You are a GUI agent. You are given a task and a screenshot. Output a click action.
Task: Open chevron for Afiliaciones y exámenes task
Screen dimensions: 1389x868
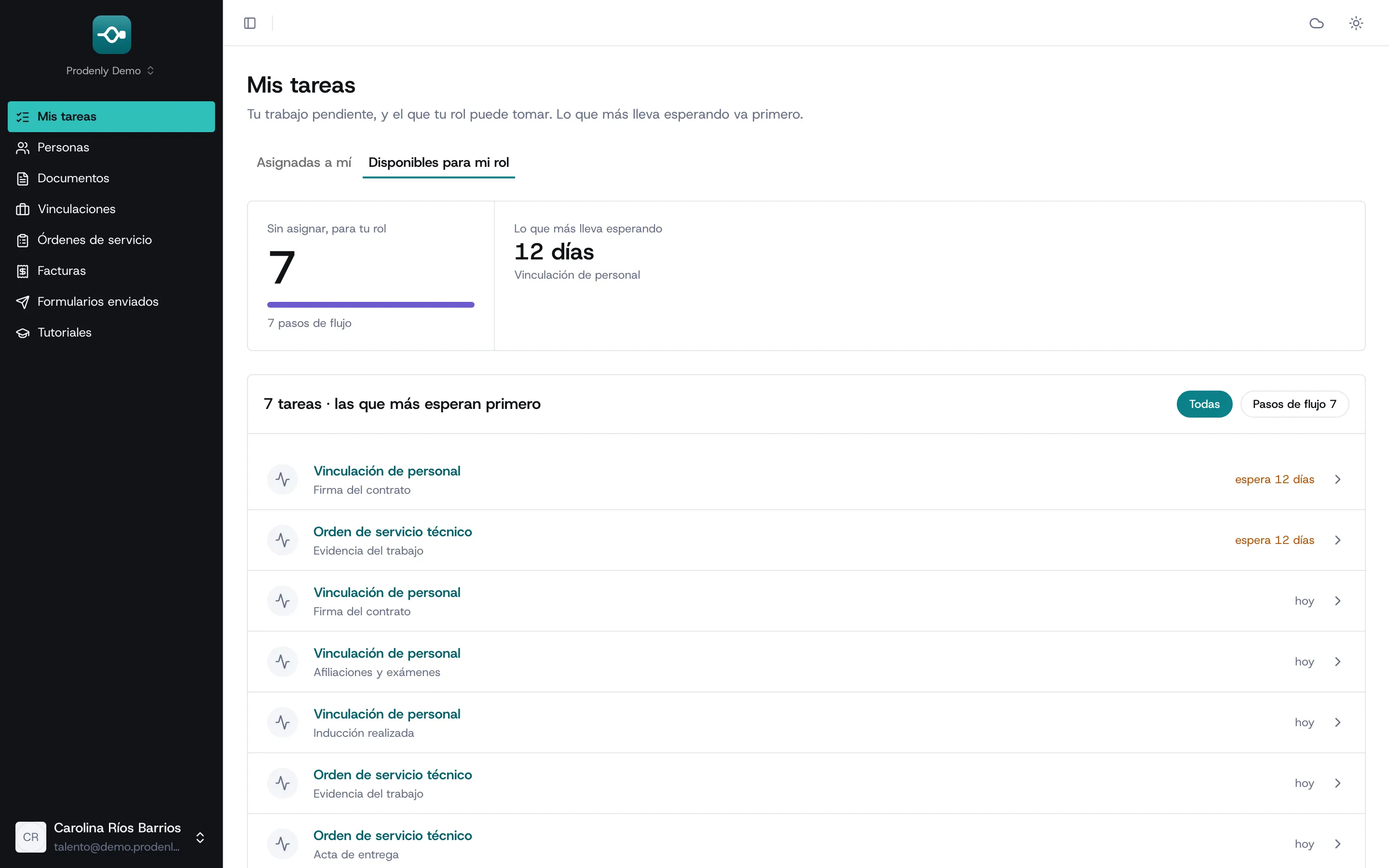pyautogui.click(x=1337, y=661)
